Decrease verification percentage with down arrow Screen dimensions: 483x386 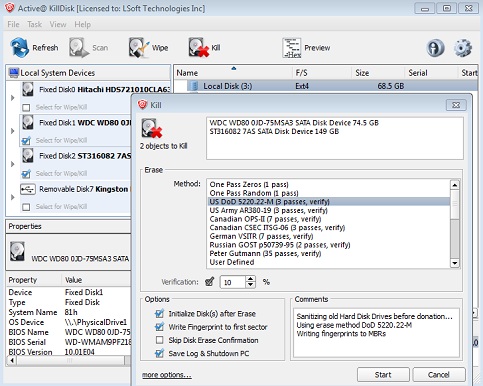coord(251,285)
